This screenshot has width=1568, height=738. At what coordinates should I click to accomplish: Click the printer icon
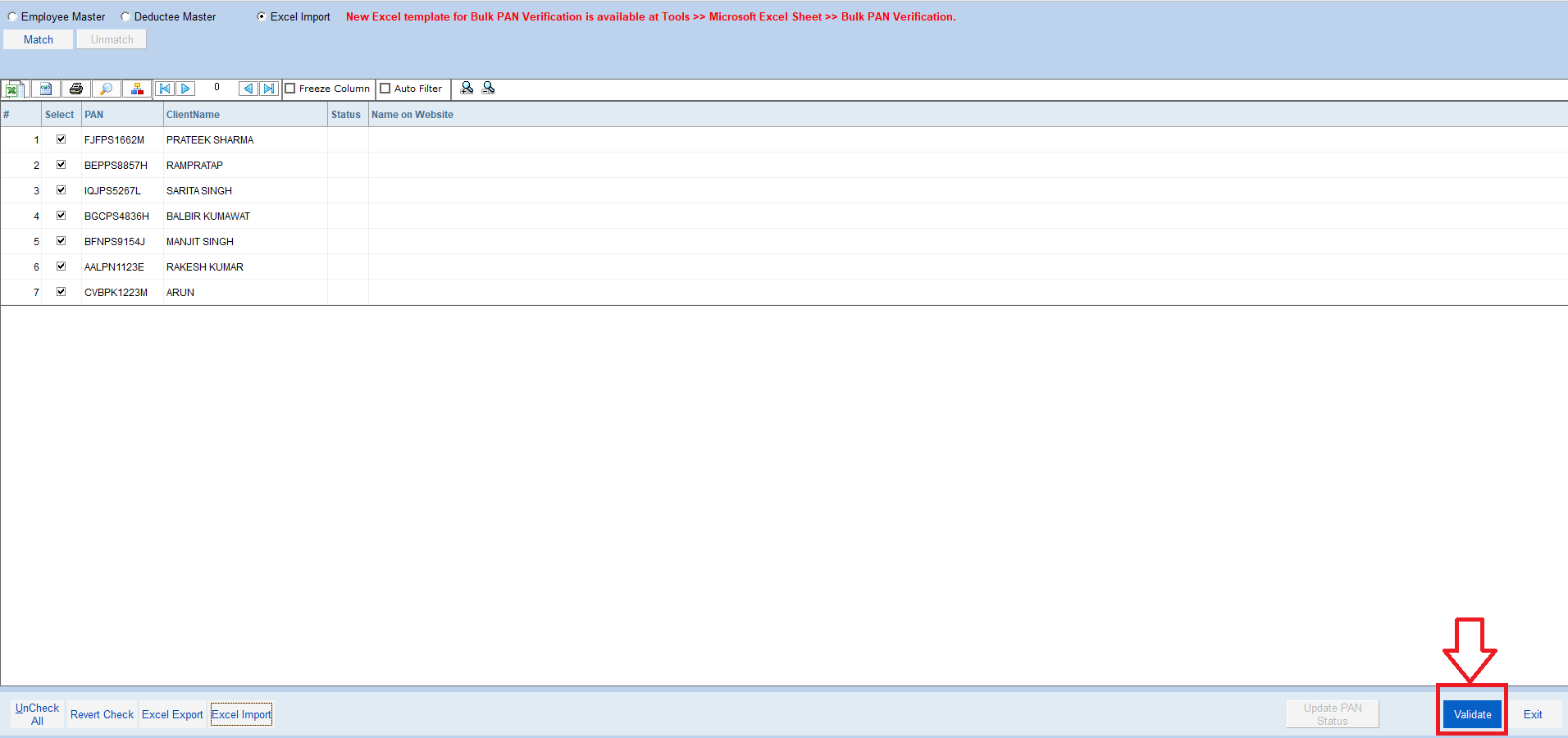click(76, 89)
